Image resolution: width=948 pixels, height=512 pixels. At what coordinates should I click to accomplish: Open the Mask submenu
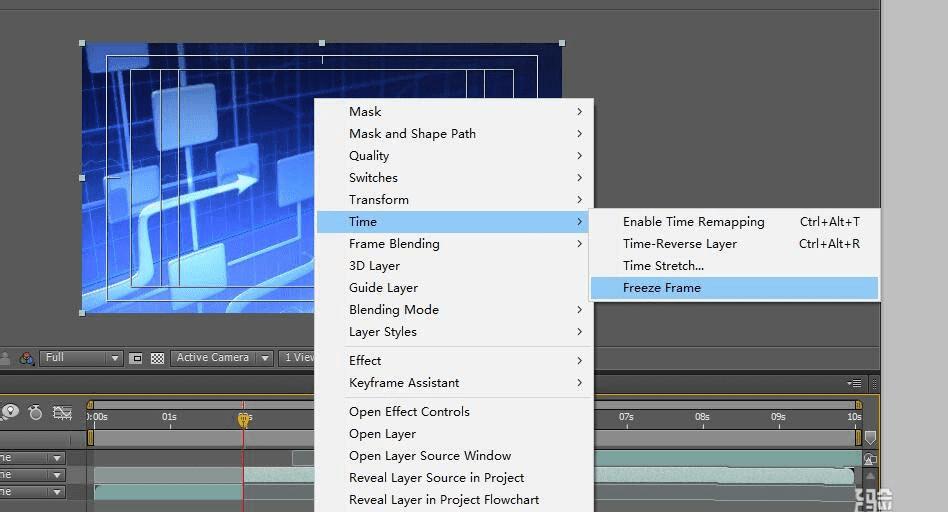pos(455,112)
